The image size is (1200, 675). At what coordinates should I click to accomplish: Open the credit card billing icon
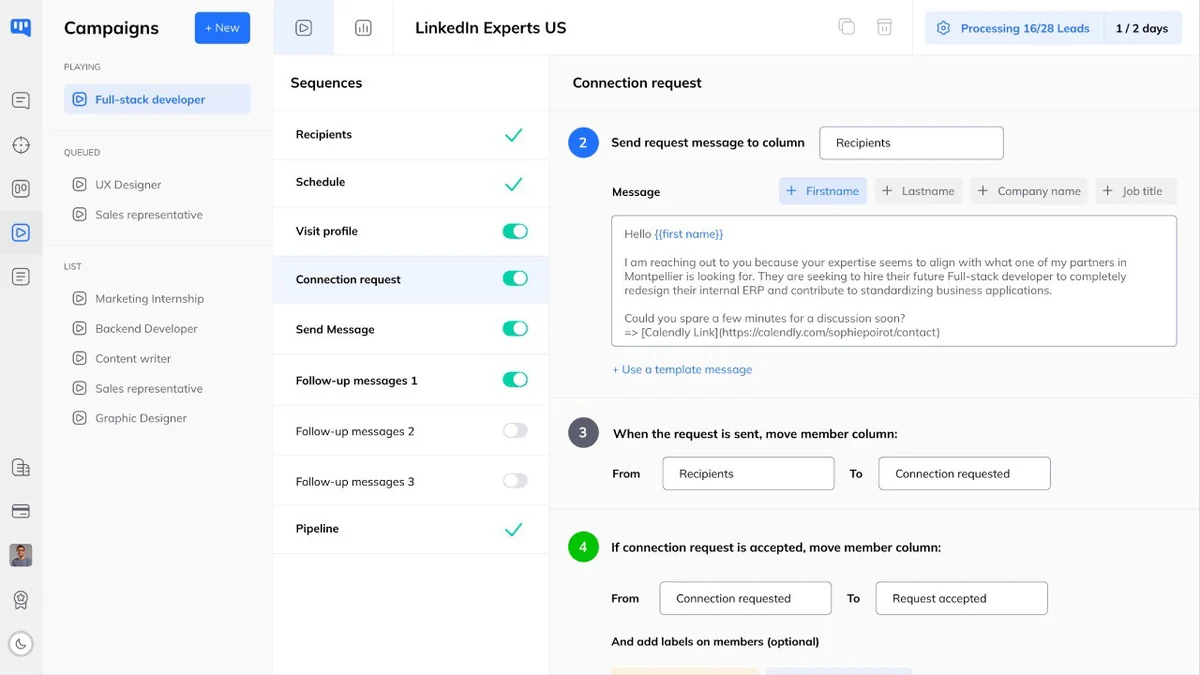21,511
